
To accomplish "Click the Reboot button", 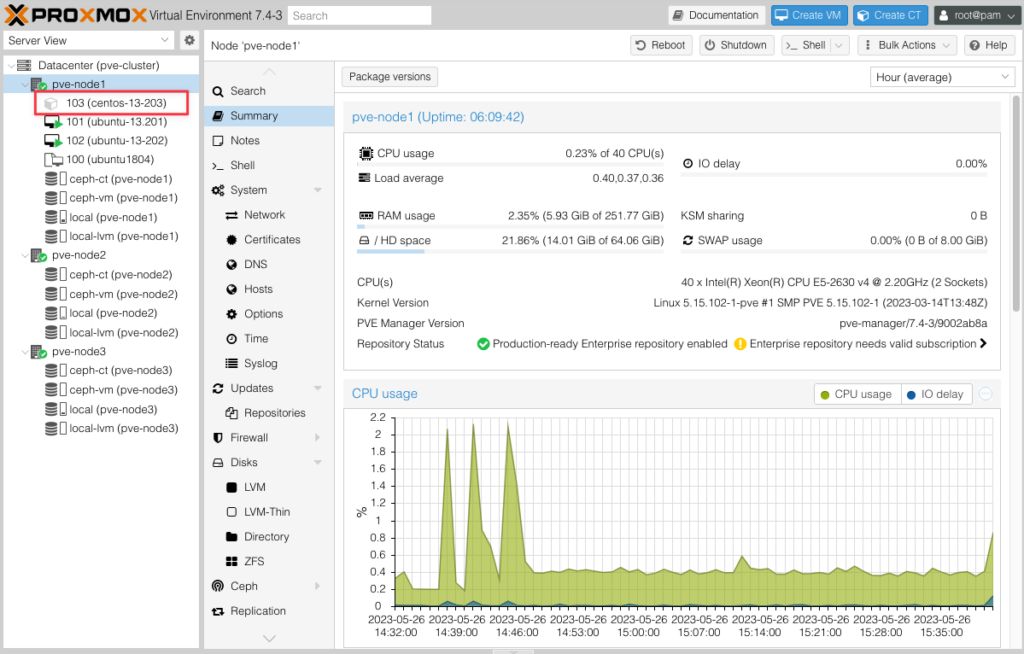I will coord(661,45).
